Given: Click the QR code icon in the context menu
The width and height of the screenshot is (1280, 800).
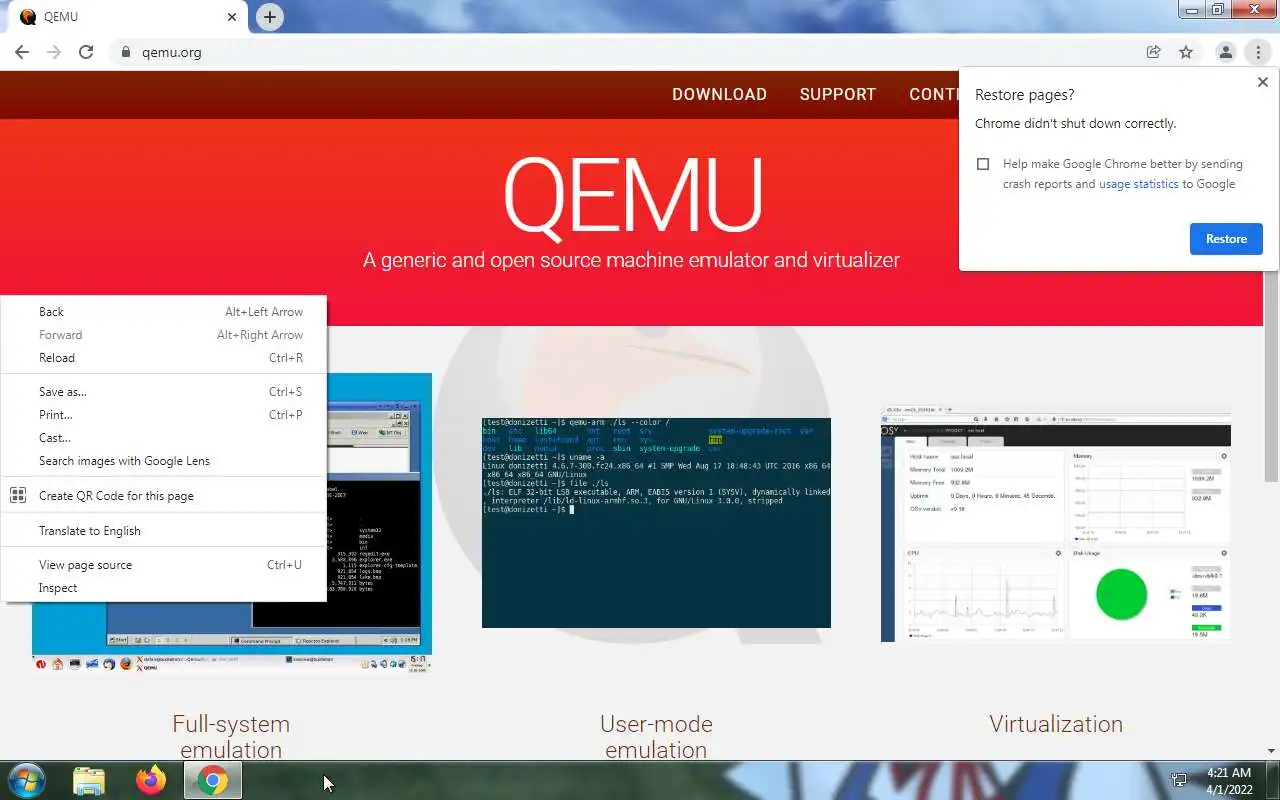Looking at the screenshot, I should [18, 495].
